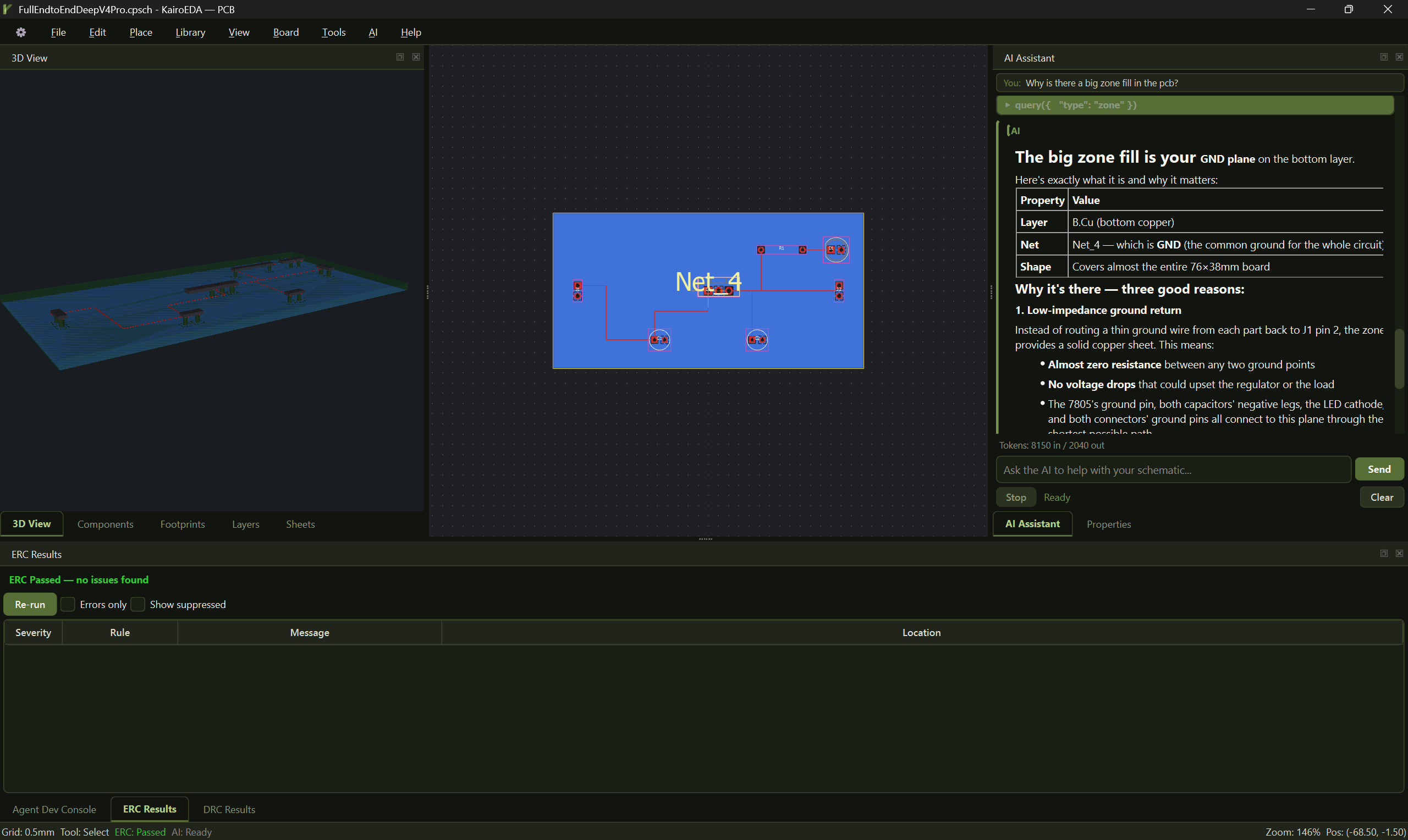Close the ERC Results panel
The height and width of the screenshot is (840, 1408).
(1400, 554)
